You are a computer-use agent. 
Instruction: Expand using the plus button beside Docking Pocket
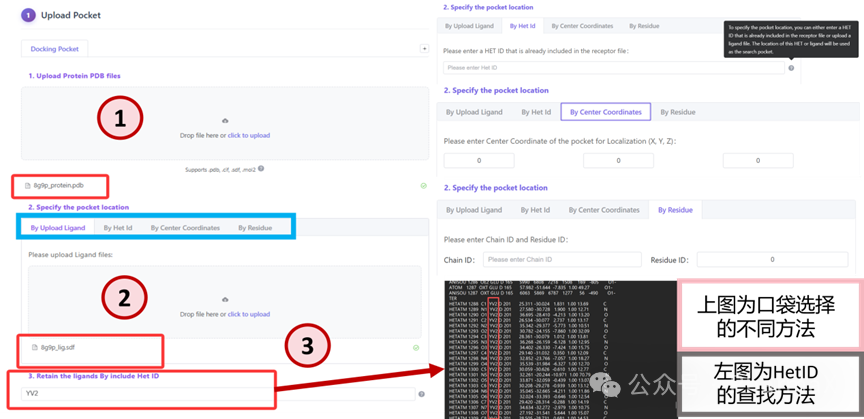(x=424, y=48)
